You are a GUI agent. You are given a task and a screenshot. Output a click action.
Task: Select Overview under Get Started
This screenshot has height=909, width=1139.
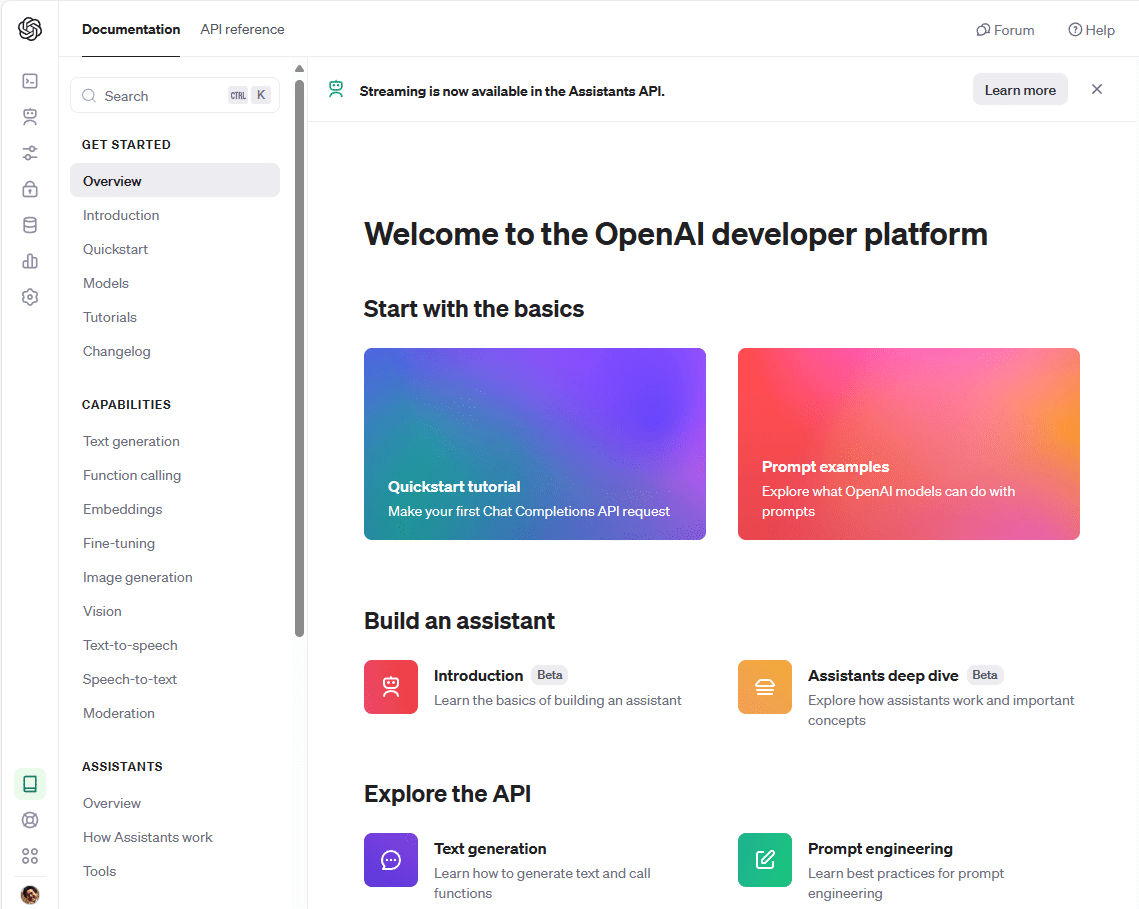tap(175, 180)
